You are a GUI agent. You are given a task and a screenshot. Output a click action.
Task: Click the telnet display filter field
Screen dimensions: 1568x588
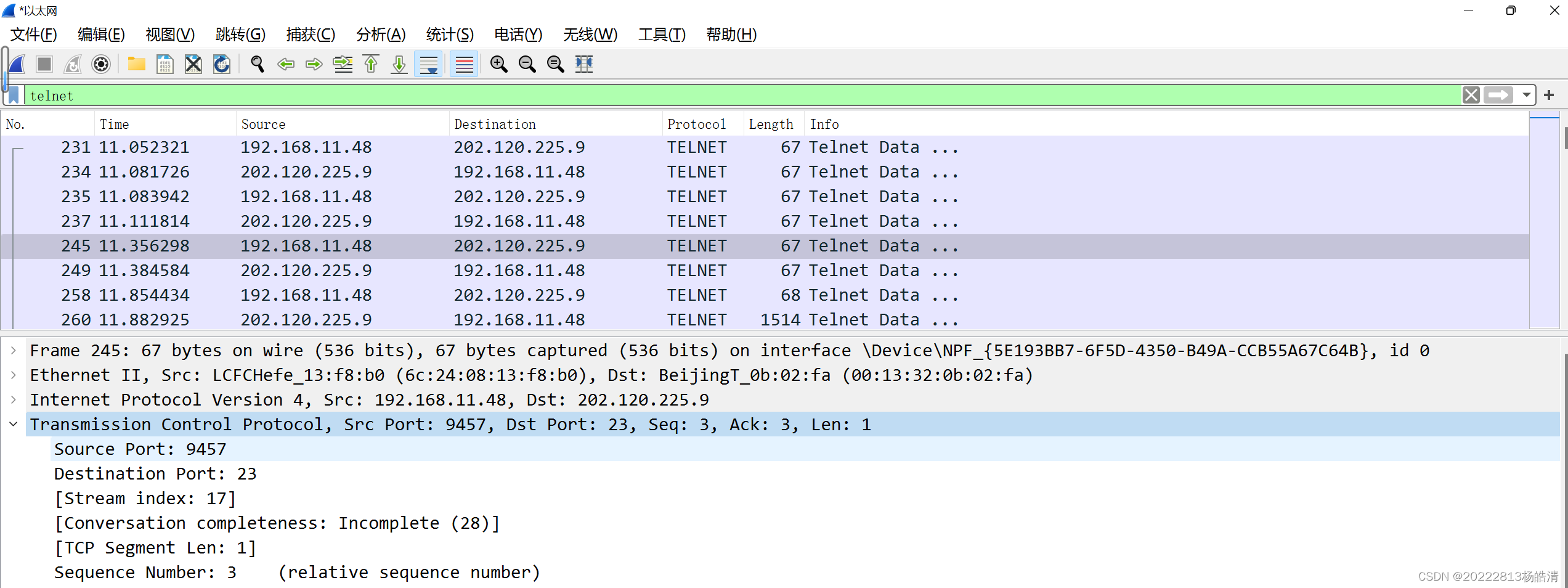pos(742,96)
